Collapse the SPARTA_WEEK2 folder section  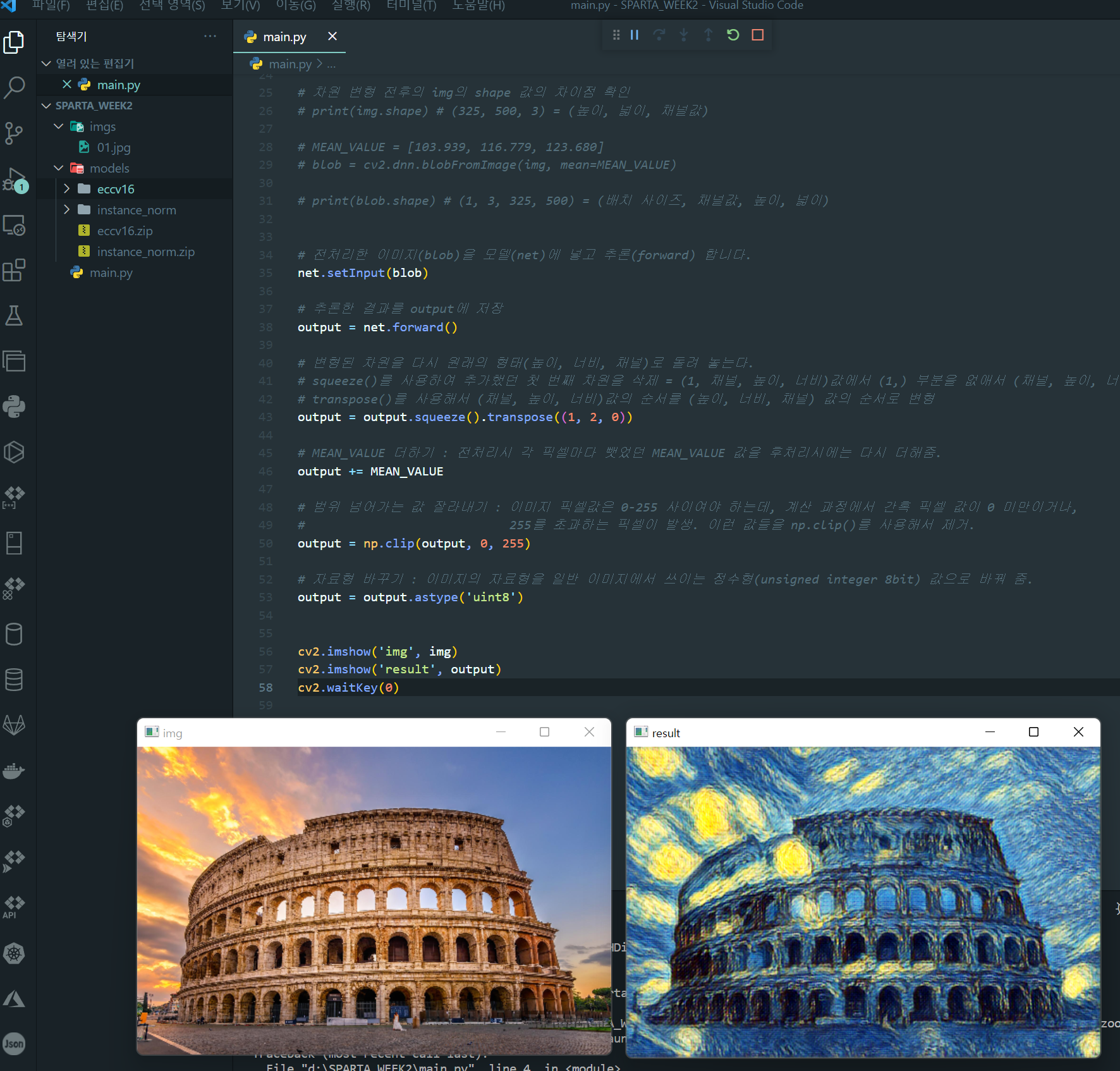pos(46,106)
